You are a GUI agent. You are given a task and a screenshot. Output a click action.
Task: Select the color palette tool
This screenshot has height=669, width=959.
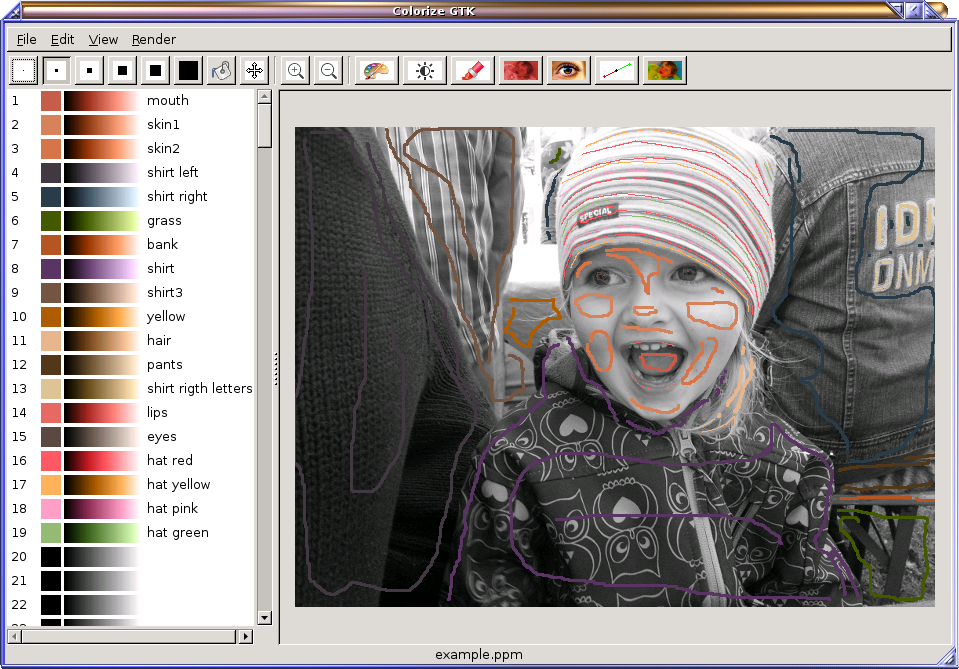pyautogui.click(x=376, y=70)
